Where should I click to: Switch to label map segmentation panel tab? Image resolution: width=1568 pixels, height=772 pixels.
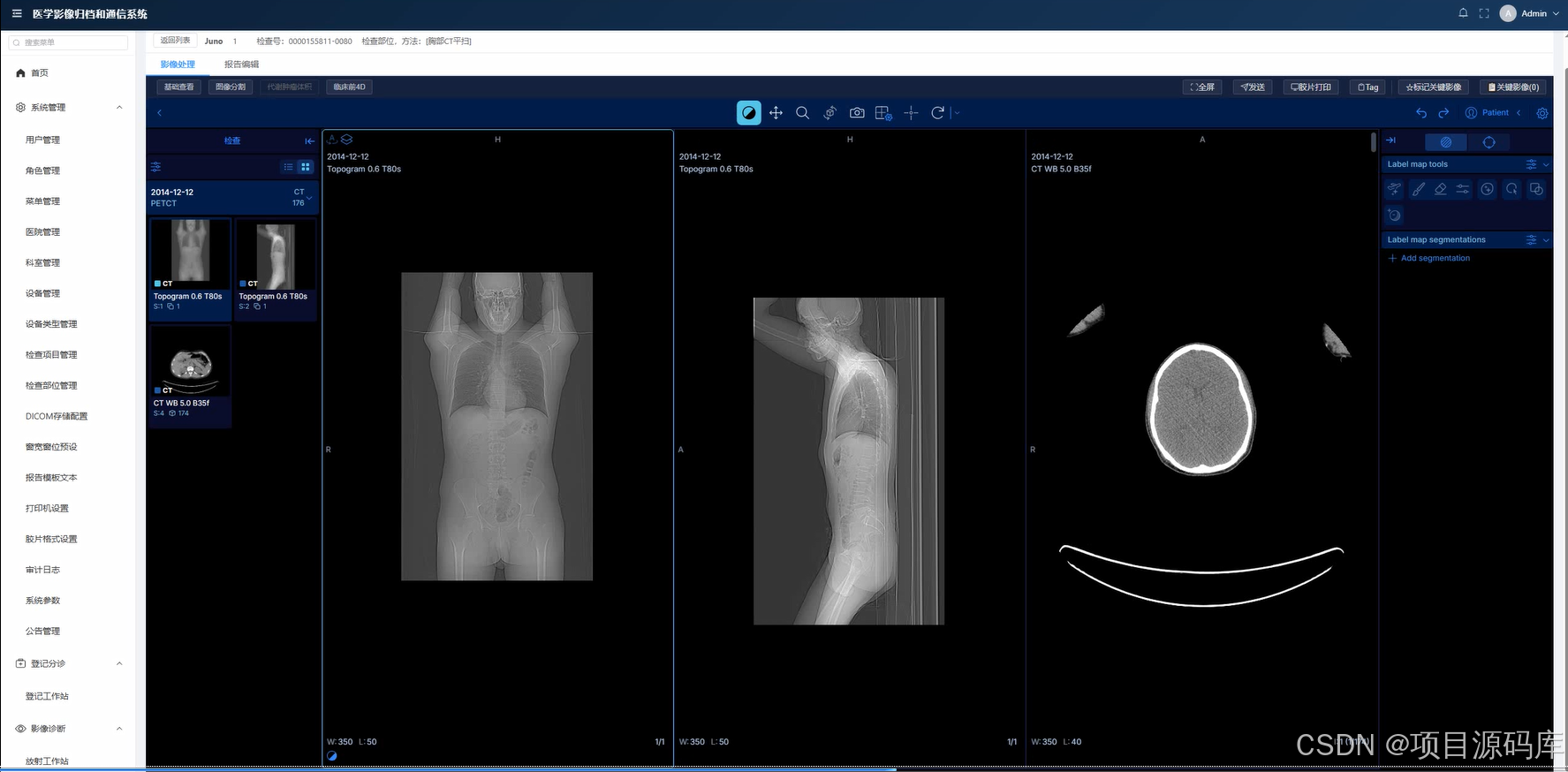[x=1446, y=142]
